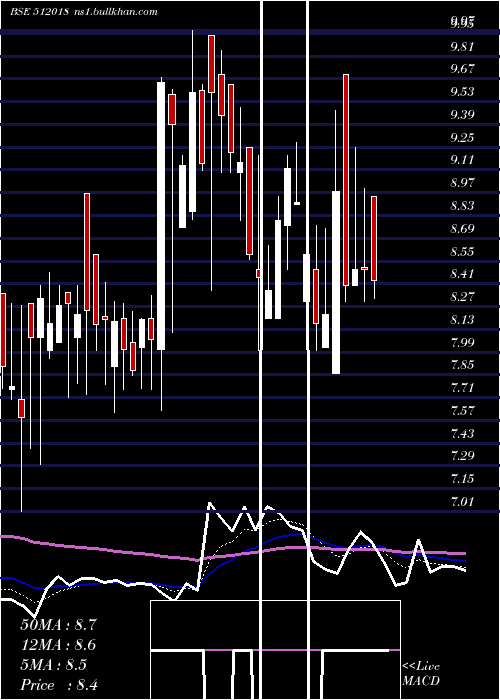Viewport: 500px width, 700px height.
Task: Click the 8.13 price axis label
Action: tap(462, 320)
